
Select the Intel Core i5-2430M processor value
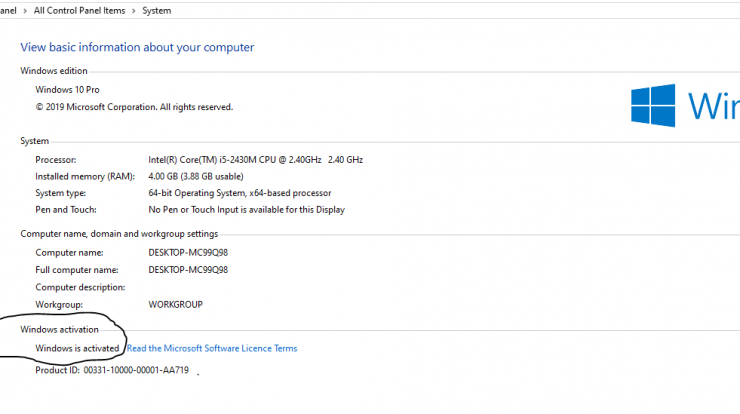255,160
